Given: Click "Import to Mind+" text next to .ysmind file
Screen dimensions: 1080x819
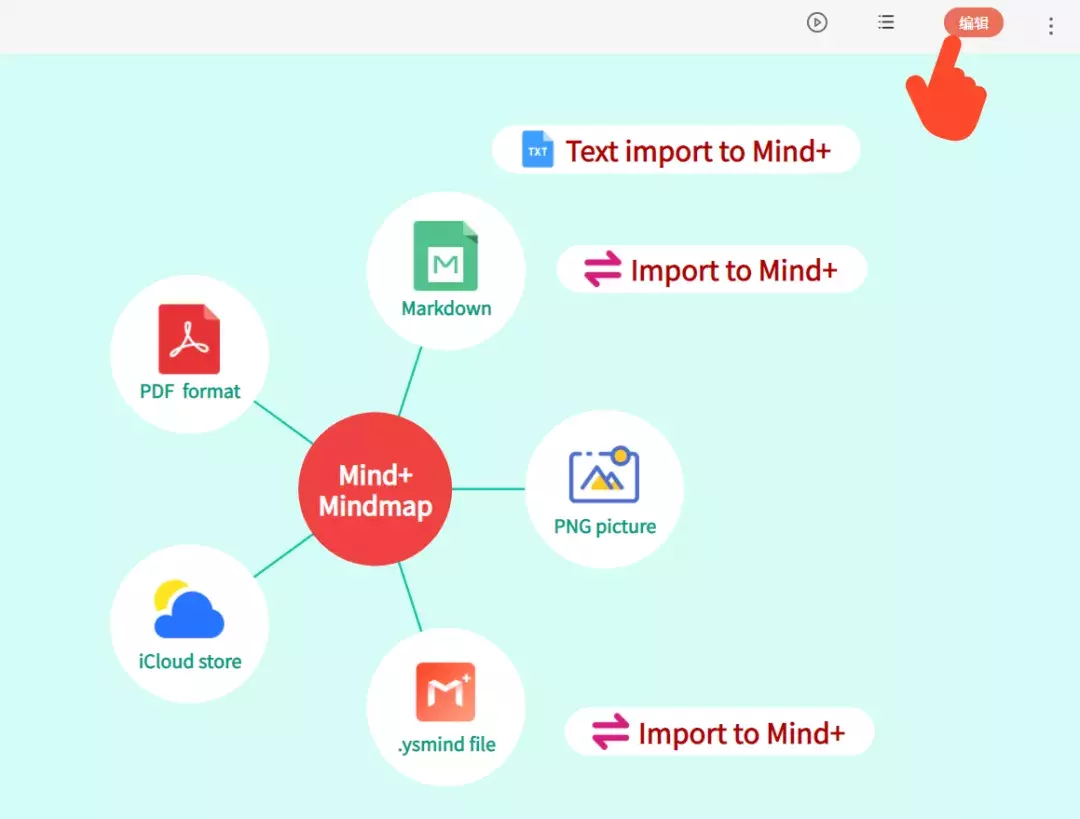Looking at the screenshot, I should coord(741,734).
